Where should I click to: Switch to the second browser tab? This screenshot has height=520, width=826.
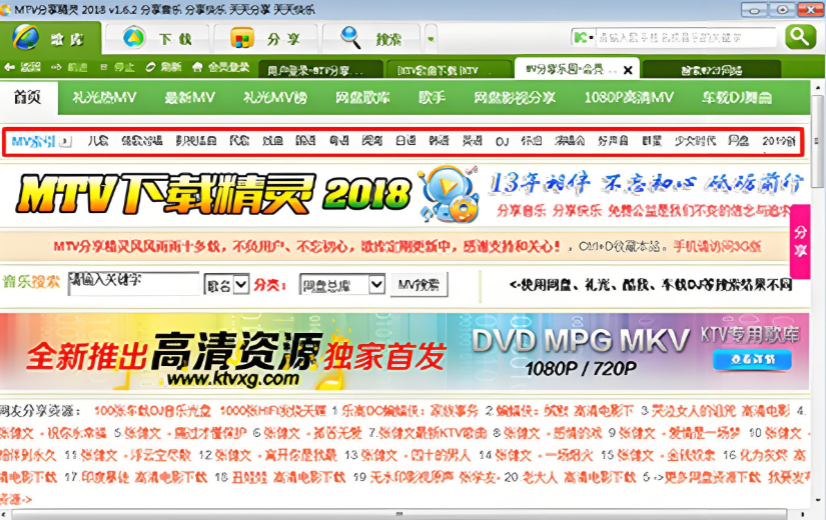(449, 70)
